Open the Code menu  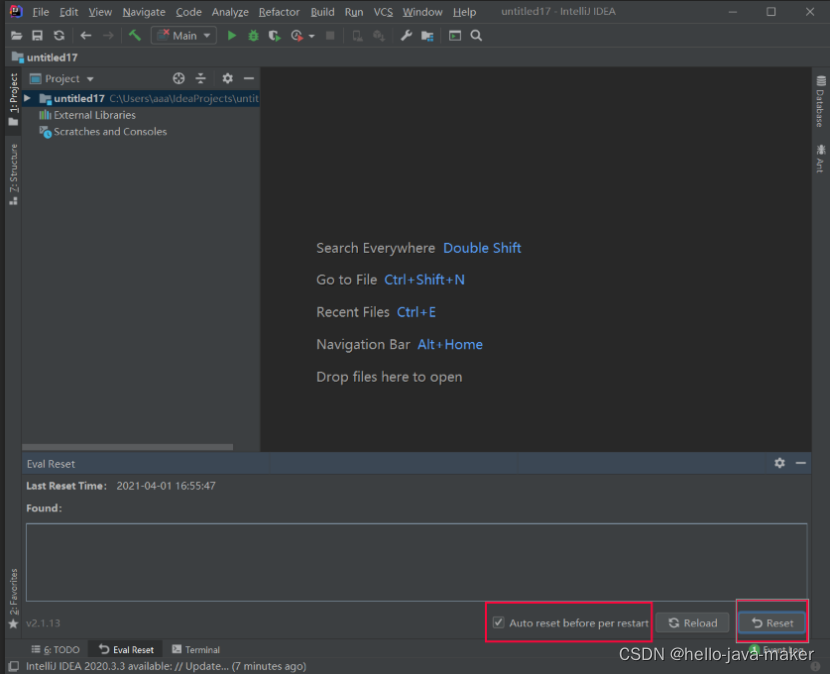click(x=188, y=12)
